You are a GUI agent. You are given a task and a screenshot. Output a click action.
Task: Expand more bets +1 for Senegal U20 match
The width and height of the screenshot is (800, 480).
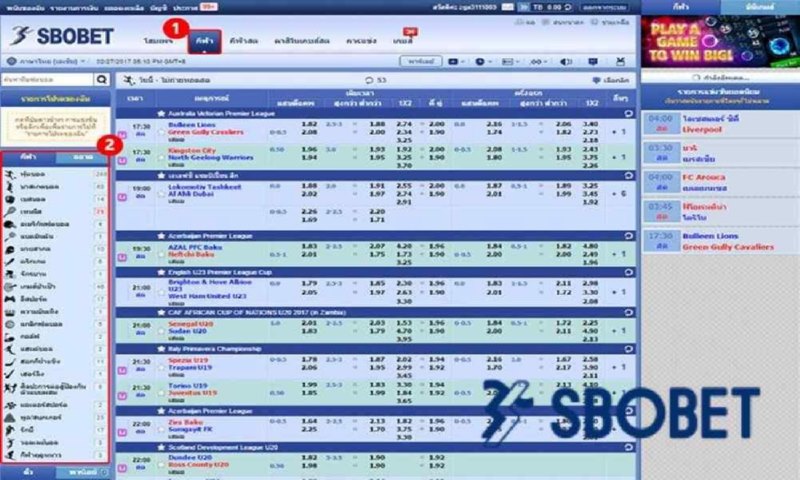click(x=618, y=331)
